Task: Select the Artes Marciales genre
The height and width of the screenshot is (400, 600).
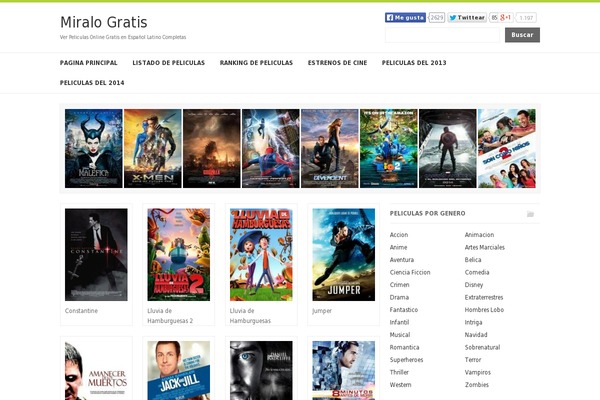Action: point(485,247)
